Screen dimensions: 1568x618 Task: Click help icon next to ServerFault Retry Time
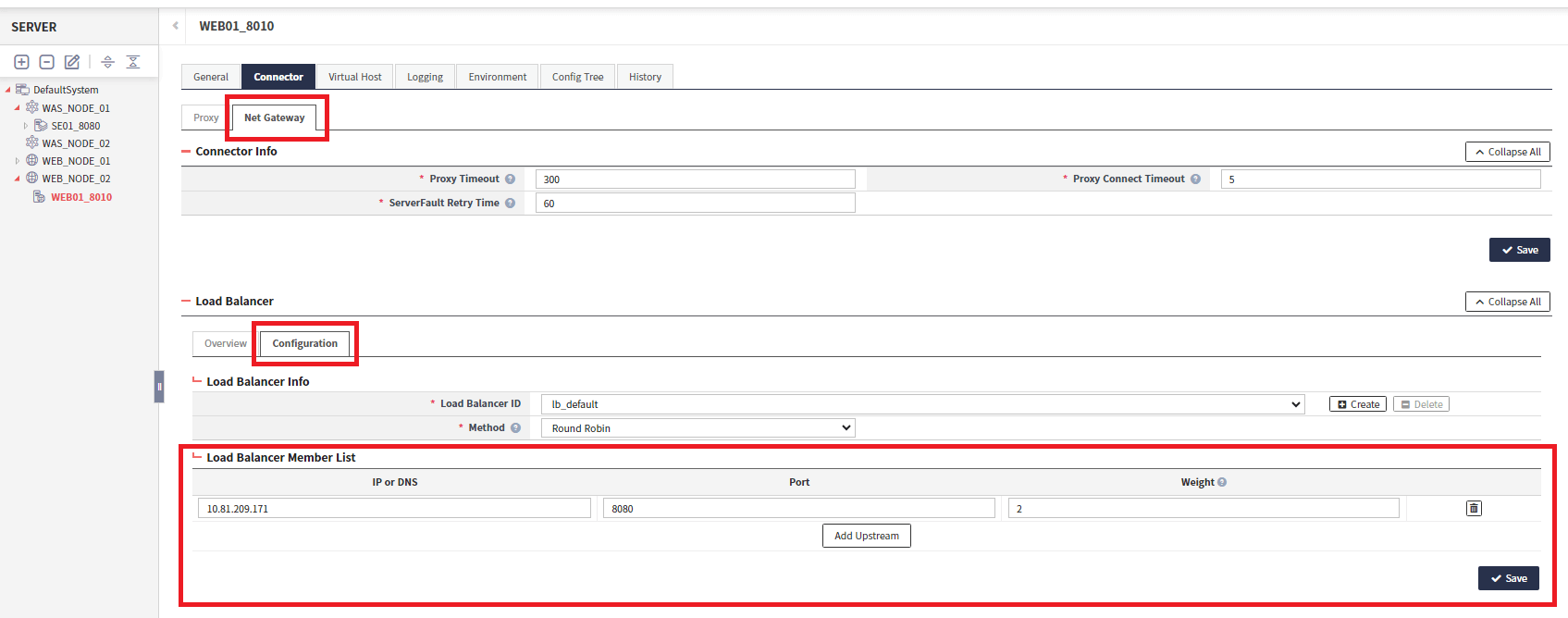coord(510,204)
